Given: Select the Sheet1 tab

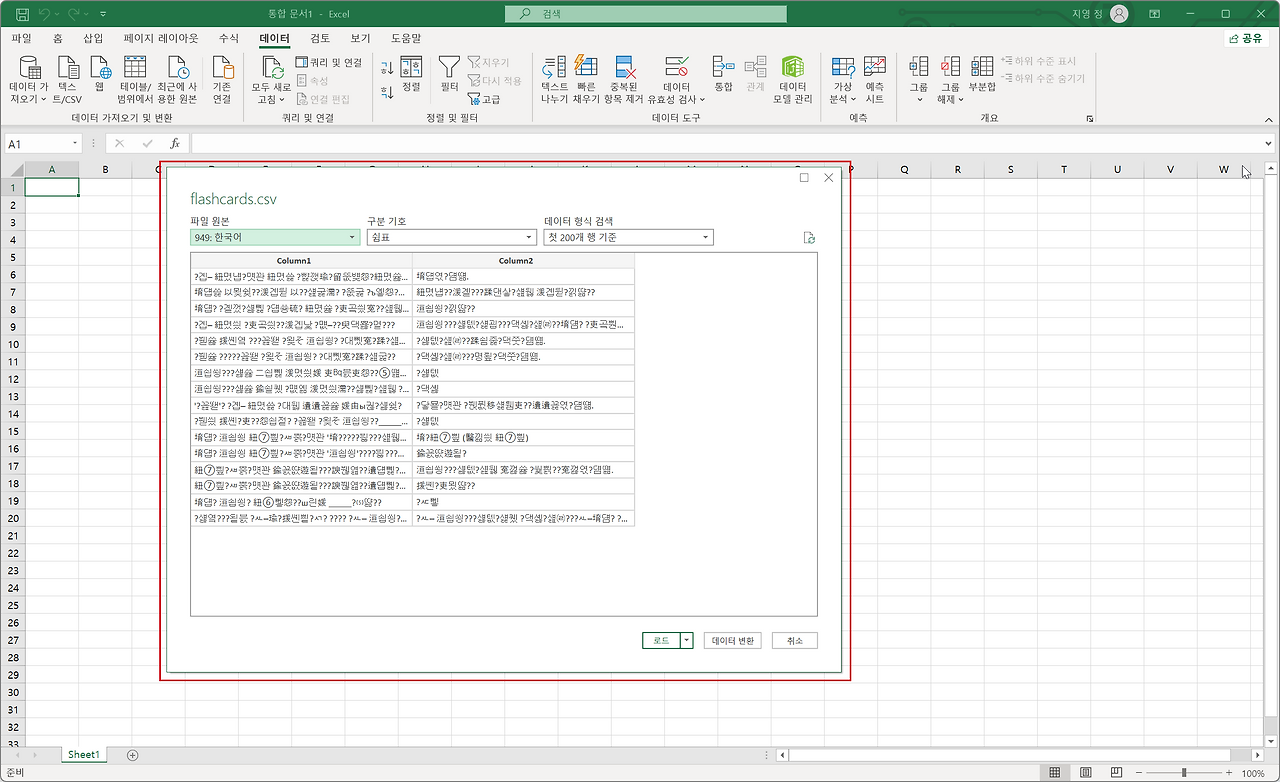Looking at the screenshot, I should (84, 755).
